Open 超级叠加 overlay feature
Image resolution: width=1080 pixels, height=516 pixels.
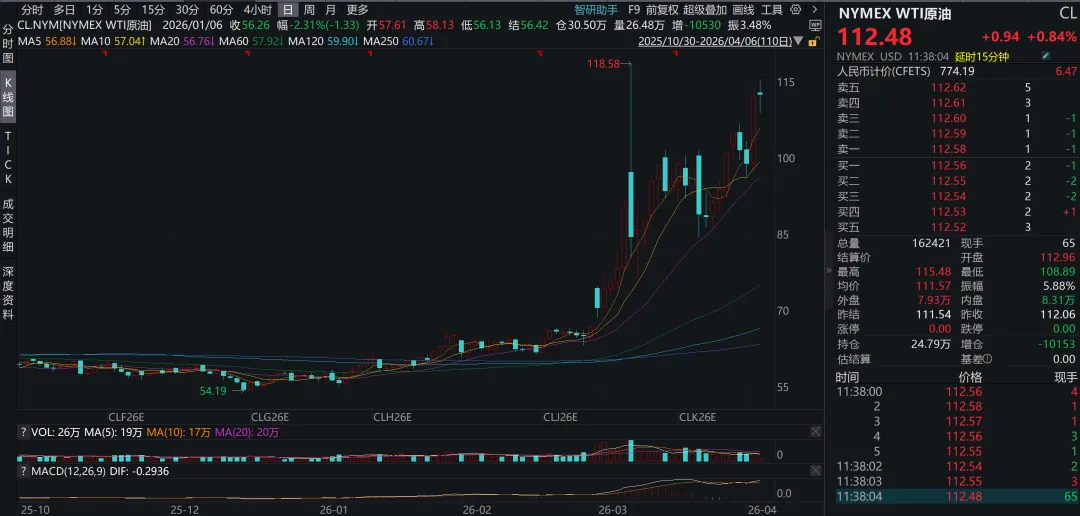pos(705,10)
